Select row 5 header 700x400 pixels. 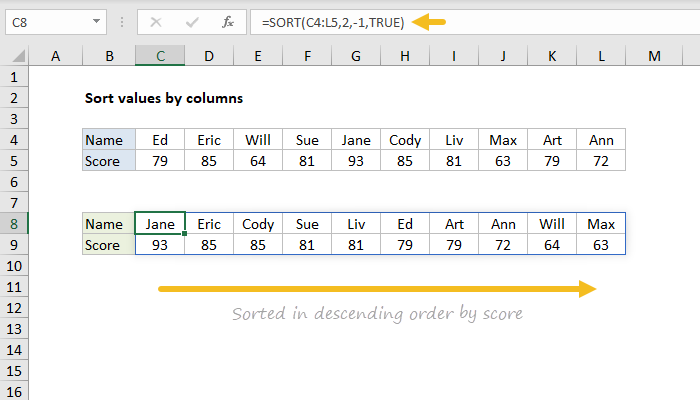click(x=14, y=161)
